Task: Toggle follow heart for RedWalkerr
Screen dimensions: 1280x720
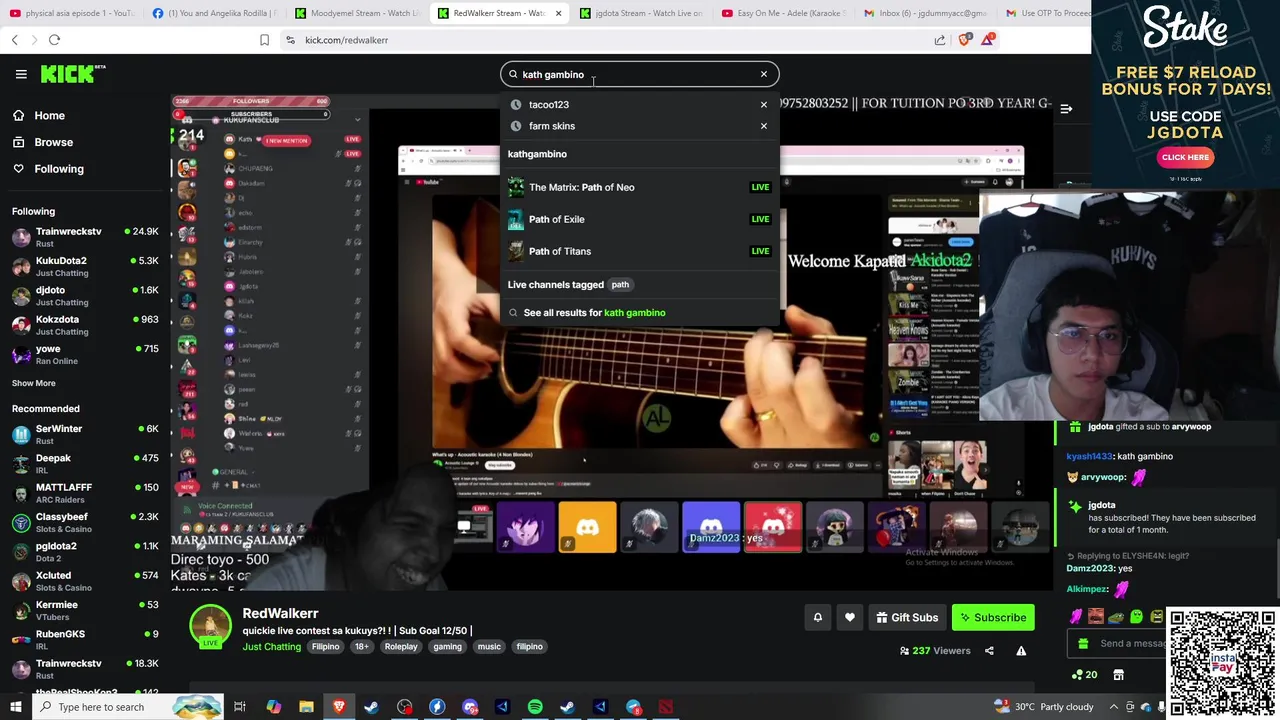Action: 849,618
